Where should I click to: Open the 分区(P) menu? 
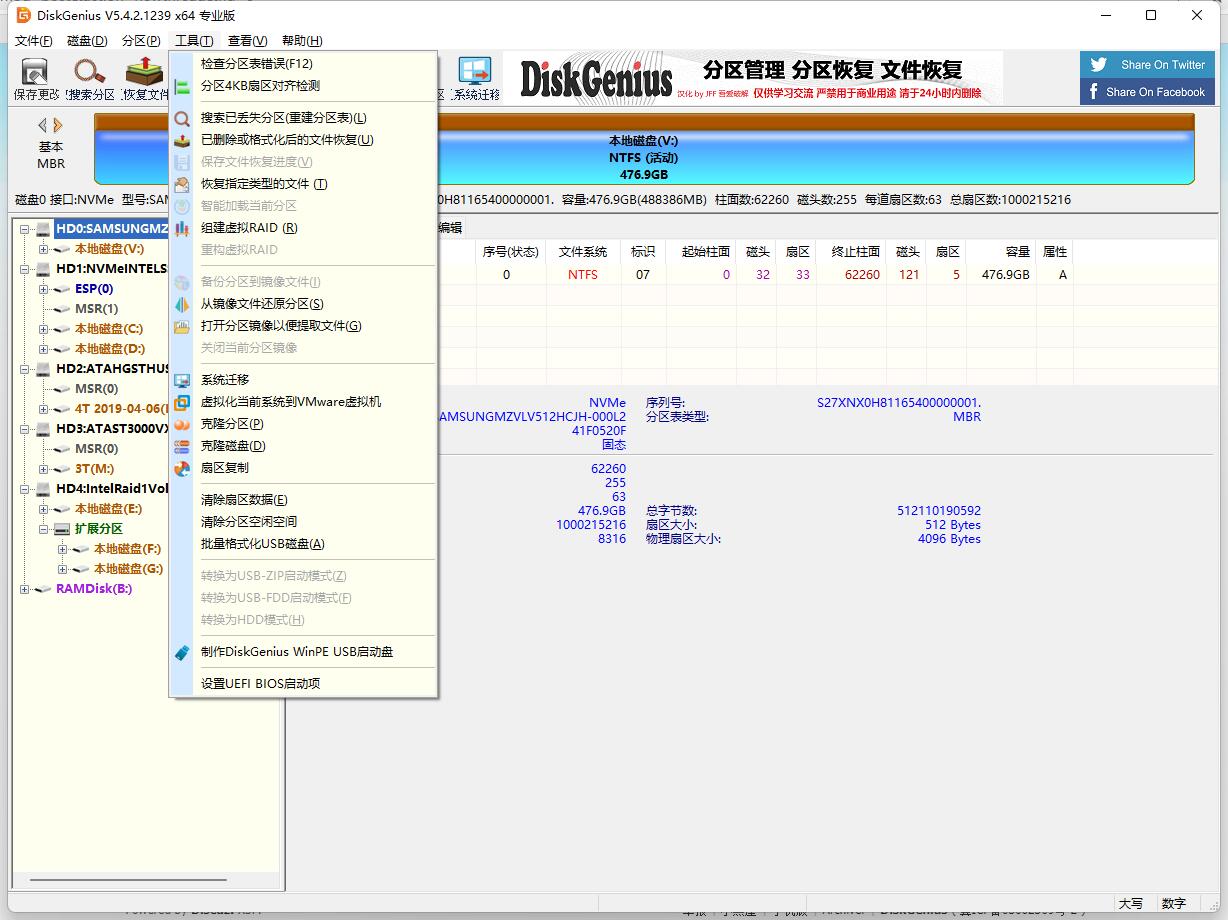tap(141, 41)
